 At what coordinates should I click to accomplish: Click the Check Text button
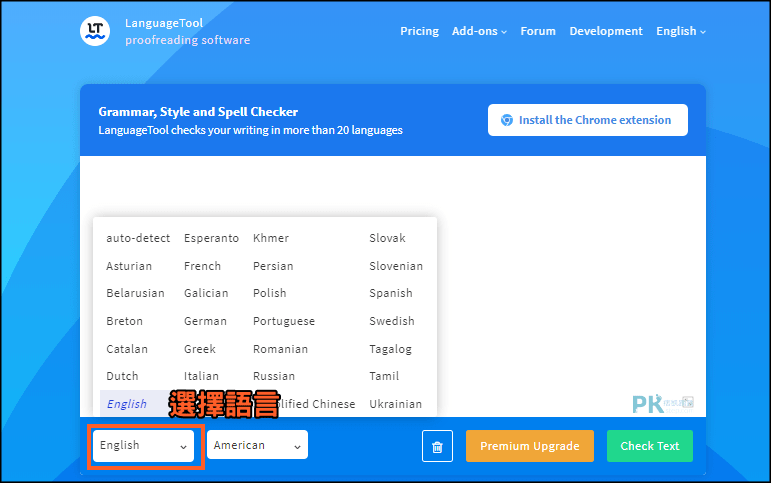click(x=650, y=446)
